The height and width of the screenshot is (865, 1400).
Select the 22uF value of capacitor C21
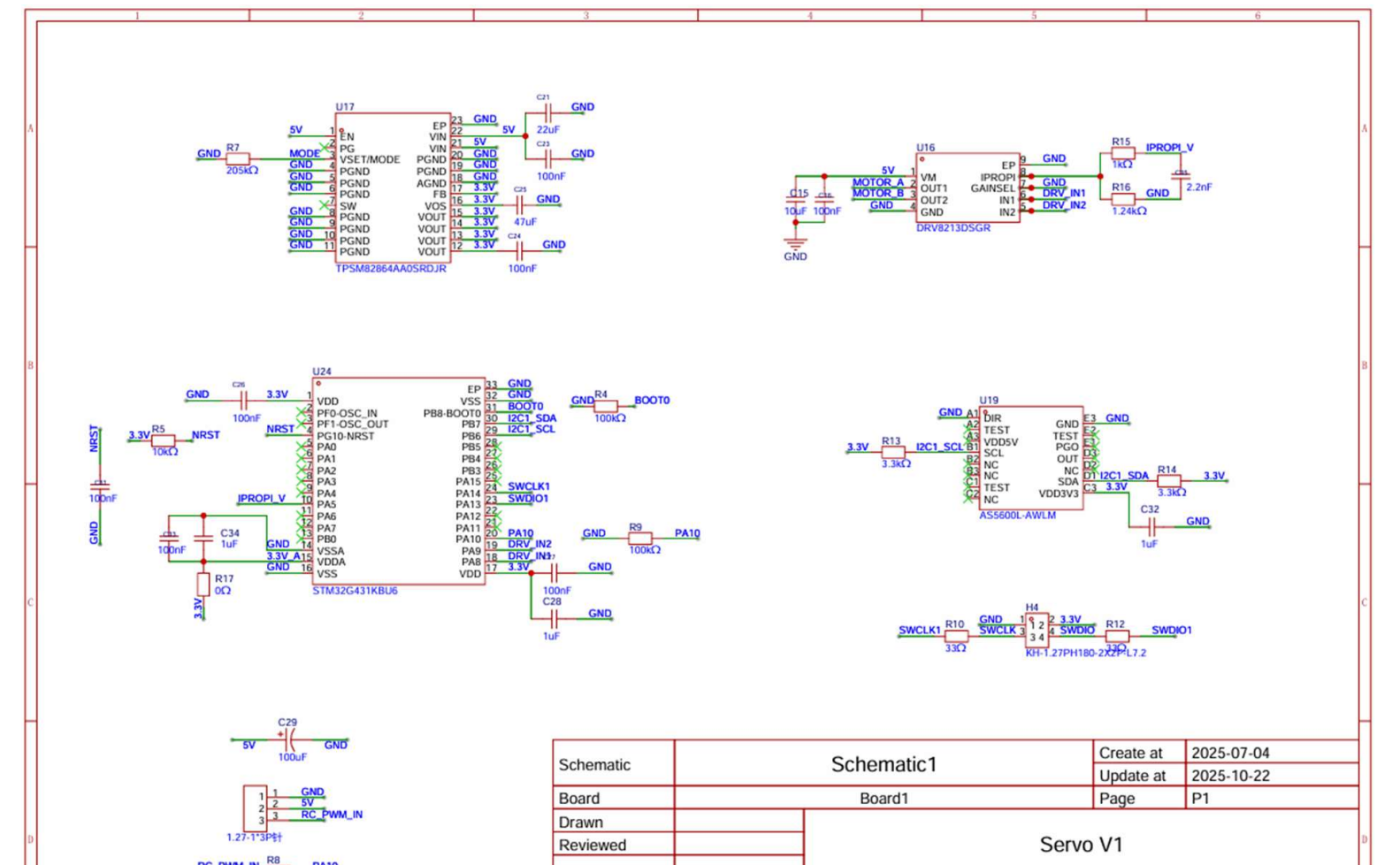[547, 130]
